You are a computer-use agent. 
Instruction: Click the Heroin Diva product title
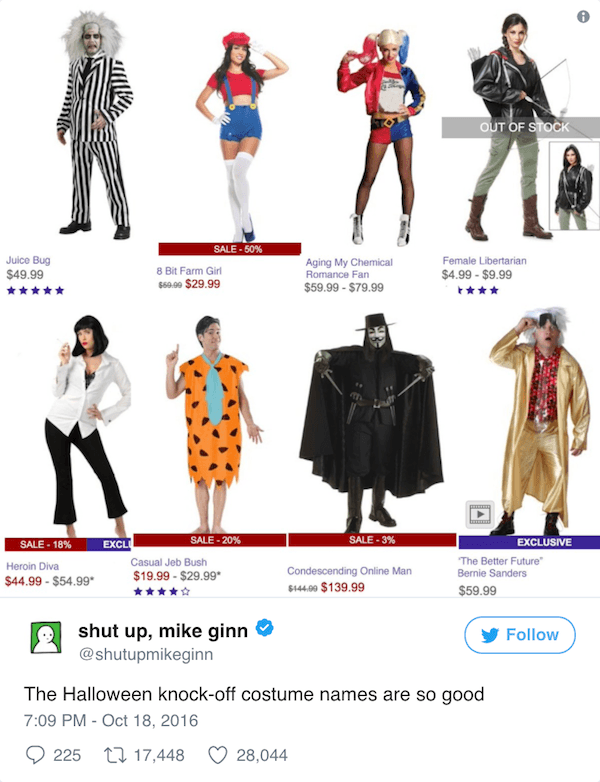tap(32, 566)
